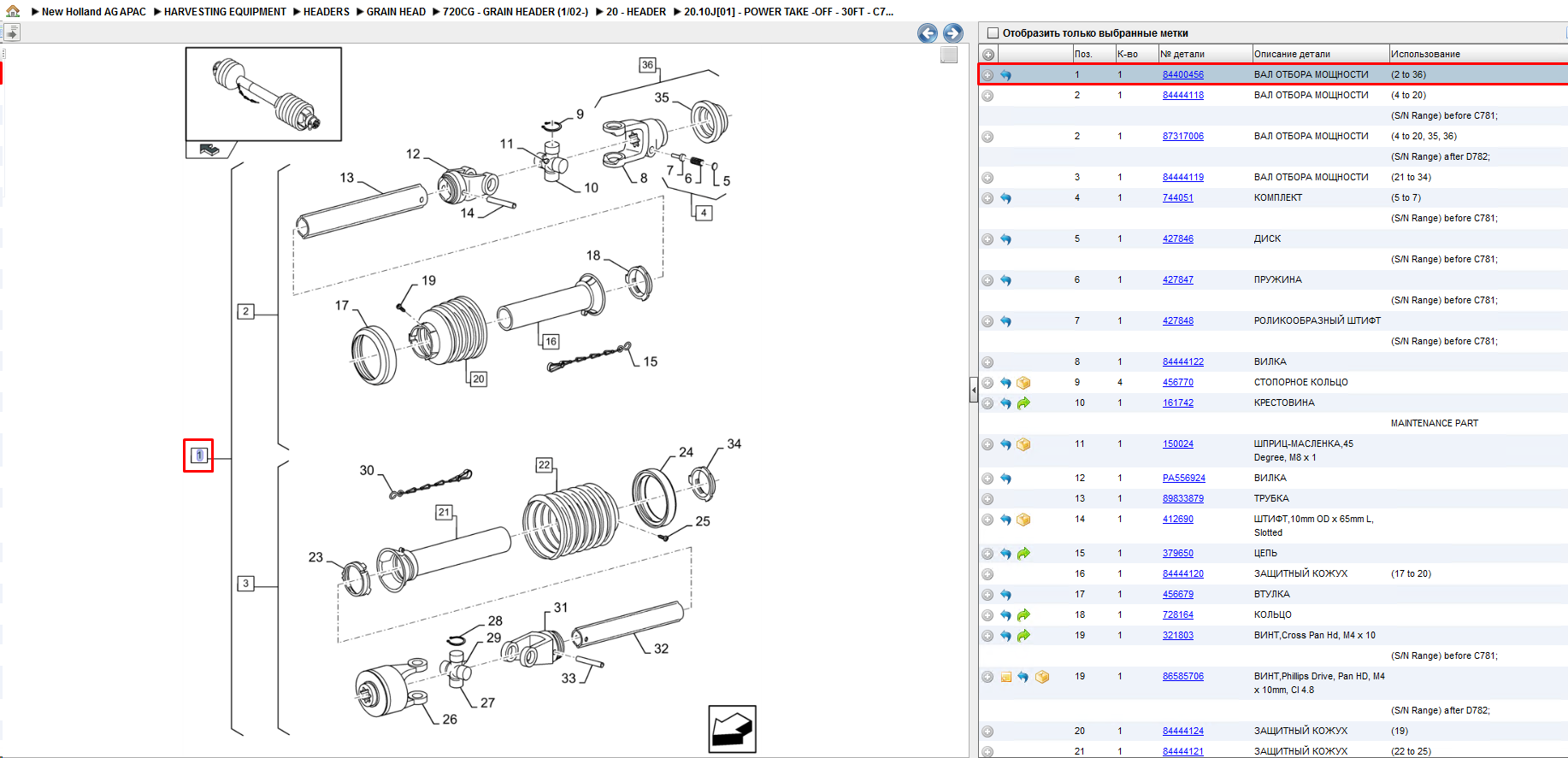
Task: Enable show only selected labels checkbox
Action: (x=993, y=33)
